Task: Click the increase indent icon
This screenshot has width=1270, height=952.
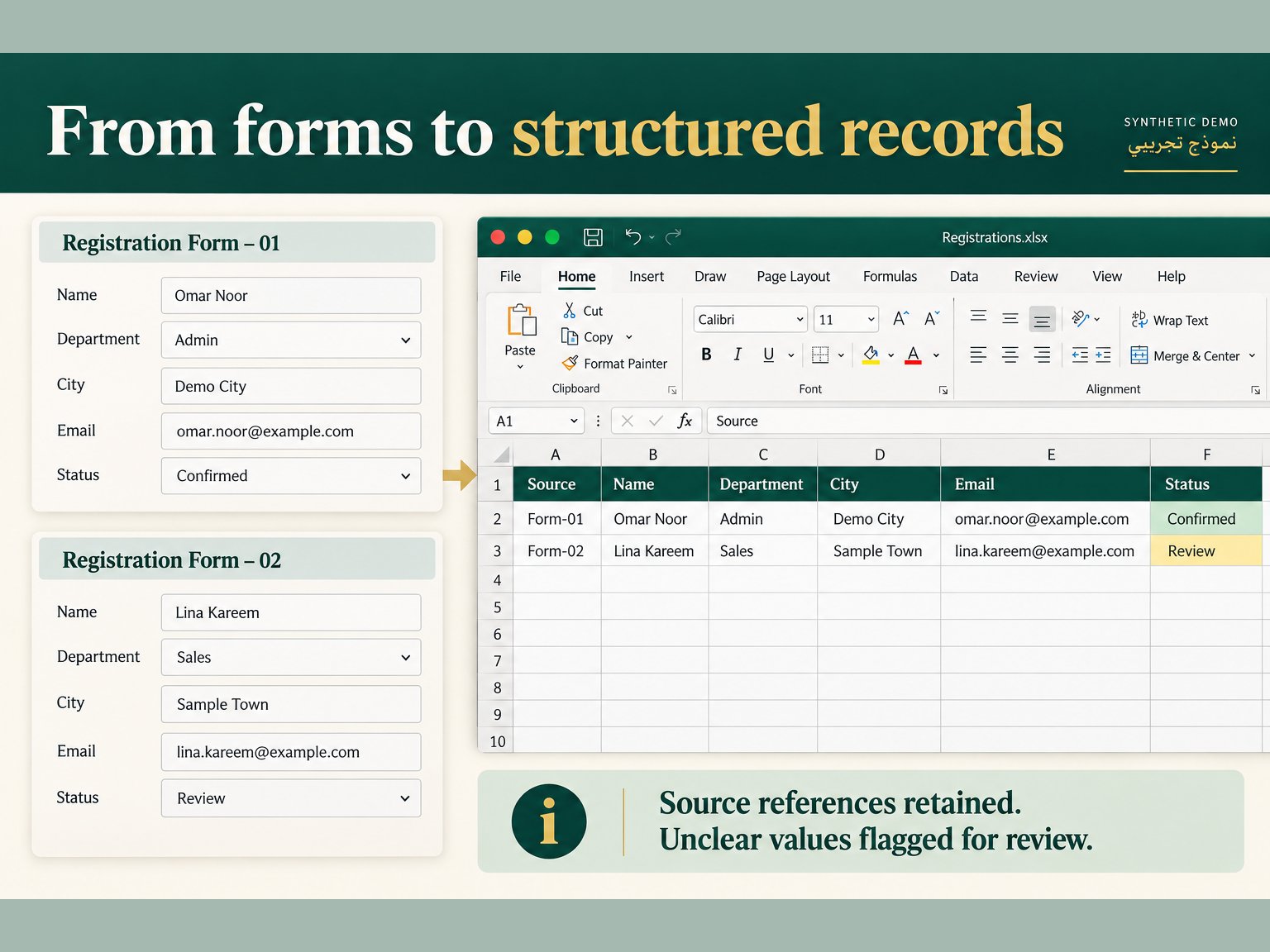Action: click(x=1103, y=355)
